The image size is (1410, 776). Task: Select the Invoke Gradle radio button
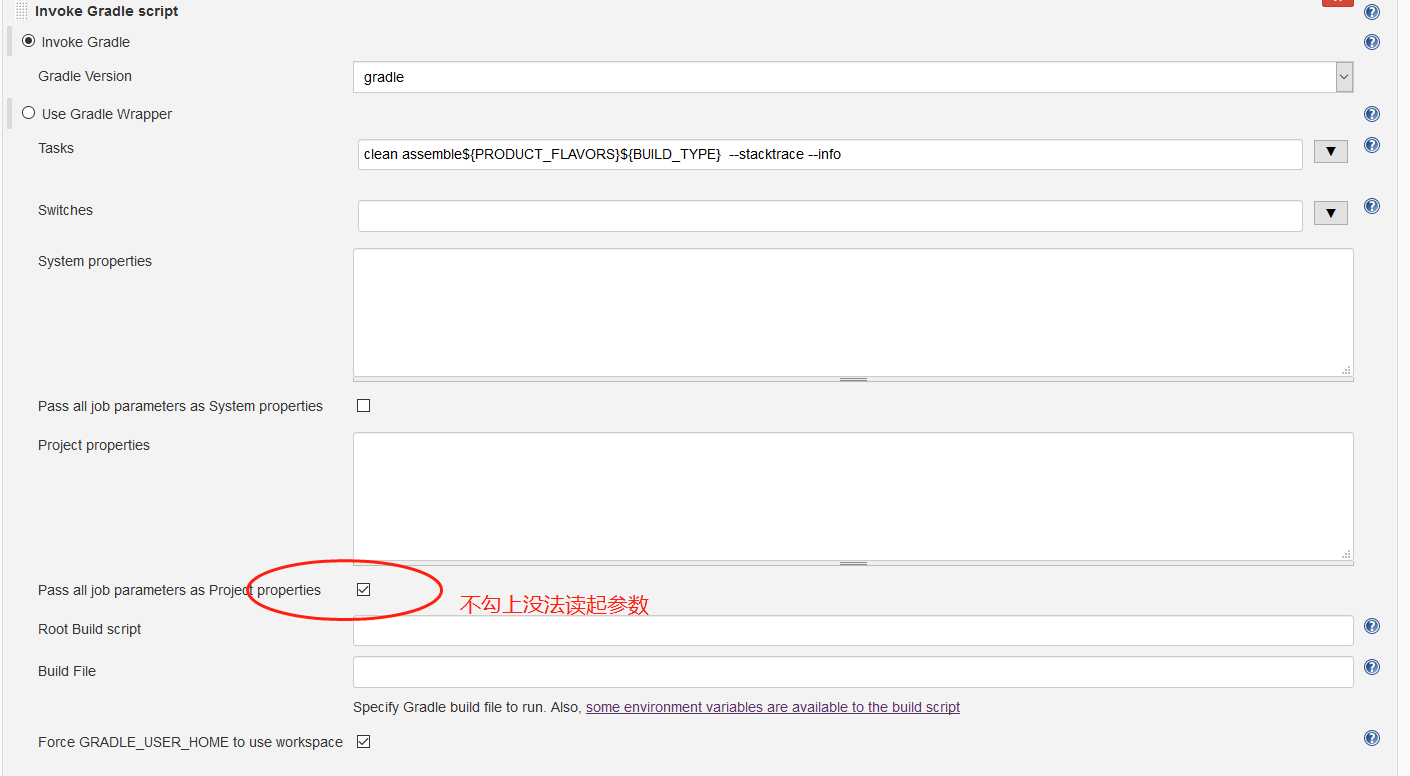[28, 41]
